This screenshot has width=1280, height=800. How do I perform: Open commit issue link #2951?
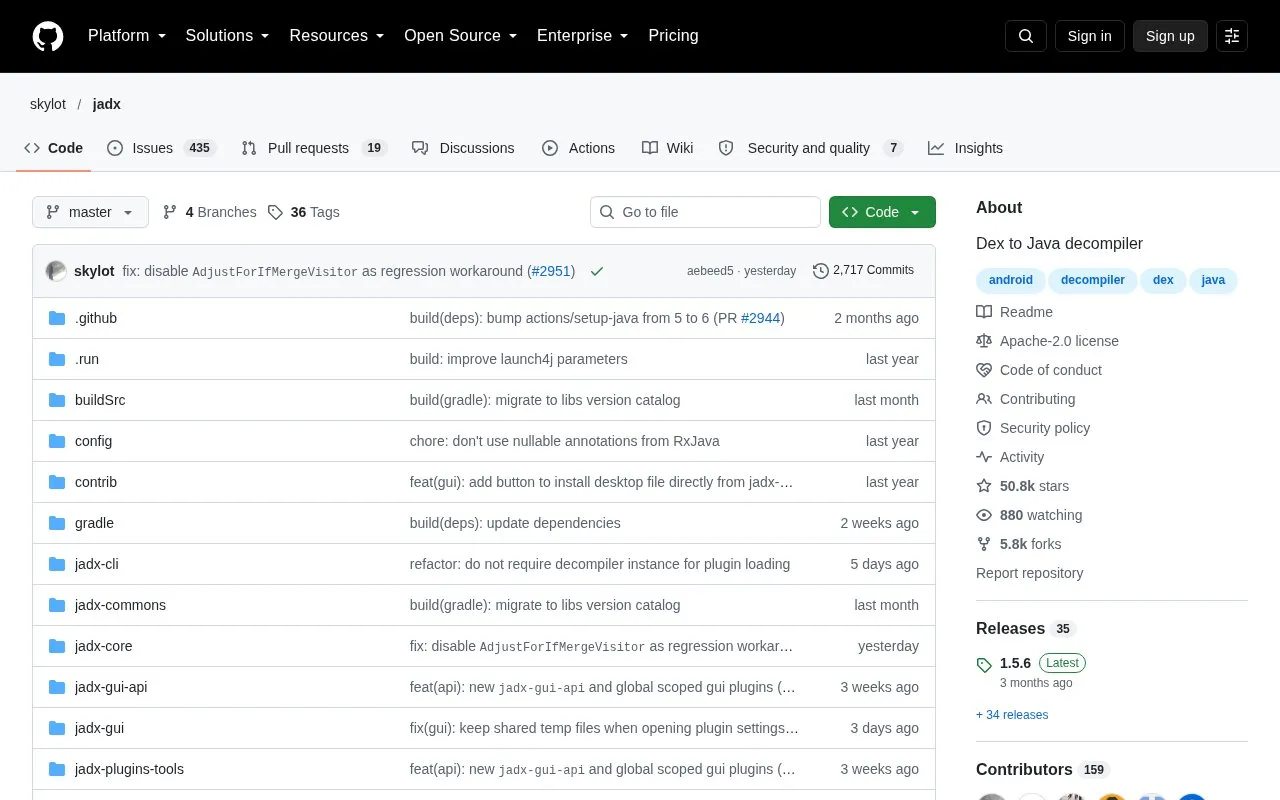(x=551, y=271)
